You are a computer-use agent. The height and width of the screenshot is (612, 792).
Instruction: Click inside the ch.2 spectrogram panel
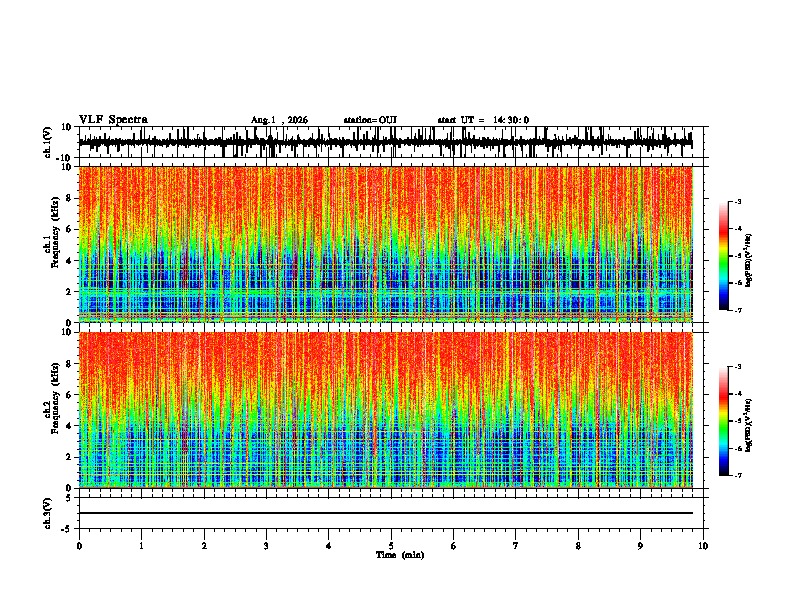tap(385, 410)
